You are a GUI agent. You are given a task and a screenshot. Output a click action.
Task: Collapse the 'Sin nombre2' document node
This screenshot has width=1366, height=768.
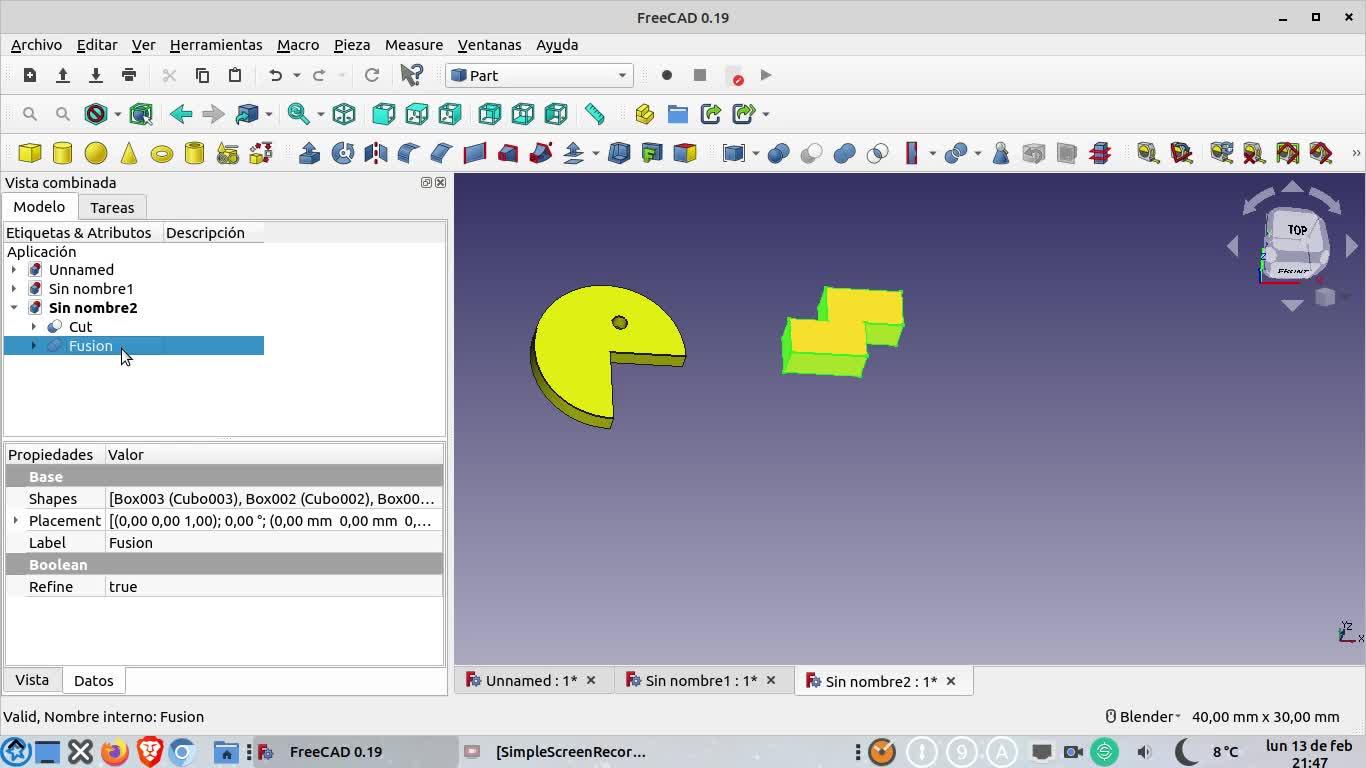point(14,308)
